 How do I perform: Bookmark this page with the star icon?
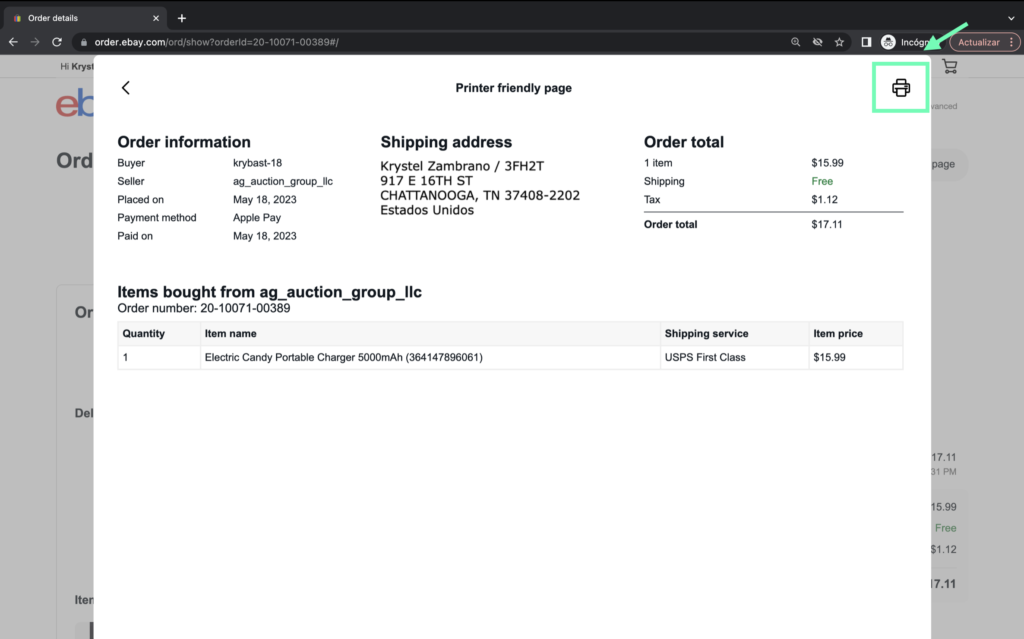click(839, 42)
